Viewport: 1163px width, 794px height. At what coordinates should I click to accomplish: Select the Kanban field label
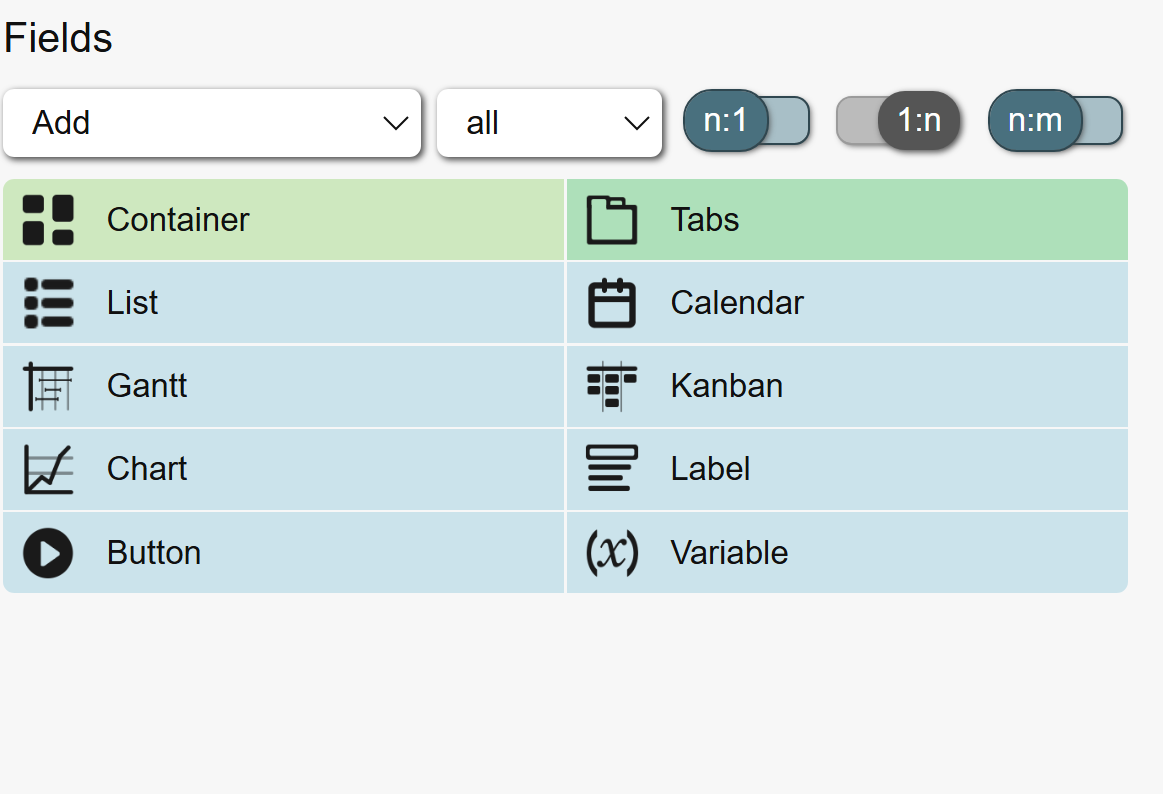coord(726,386)
